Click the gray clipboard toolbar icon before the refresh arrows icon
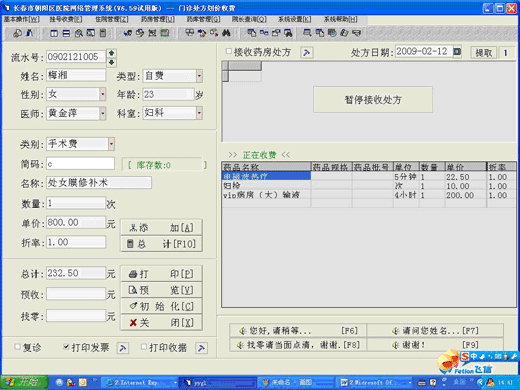The image size is (520, 390). tap(103, 33)
